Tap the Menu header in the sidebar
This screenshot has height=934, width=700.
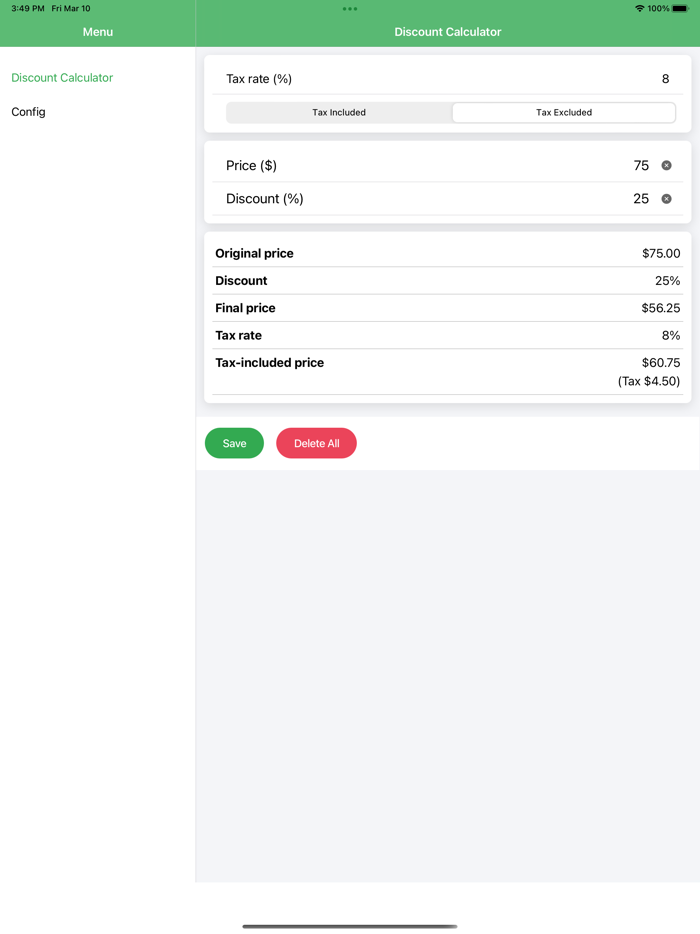[97, 31]
